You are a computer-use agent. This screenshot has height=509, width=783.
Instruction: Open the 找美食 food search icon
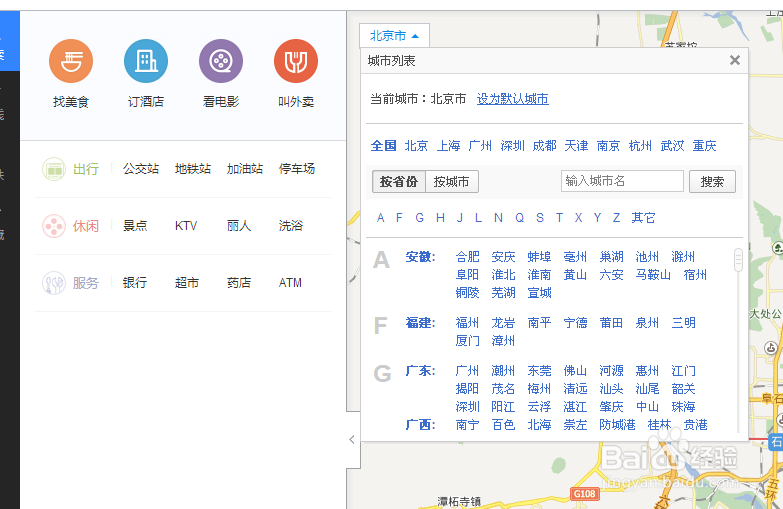pos(71,61)
